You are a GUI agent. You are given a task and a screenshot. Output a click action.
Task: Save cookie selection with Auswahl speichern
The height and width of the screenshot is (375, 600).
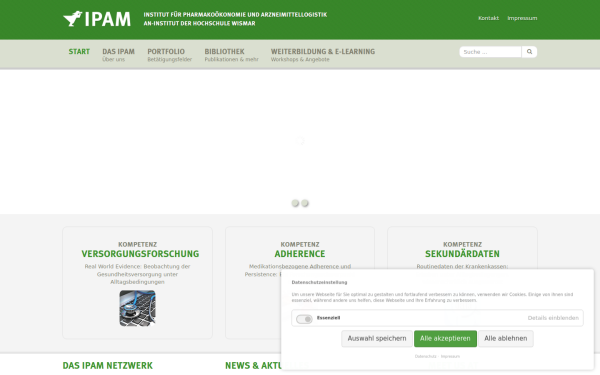[x=377, y=339]
